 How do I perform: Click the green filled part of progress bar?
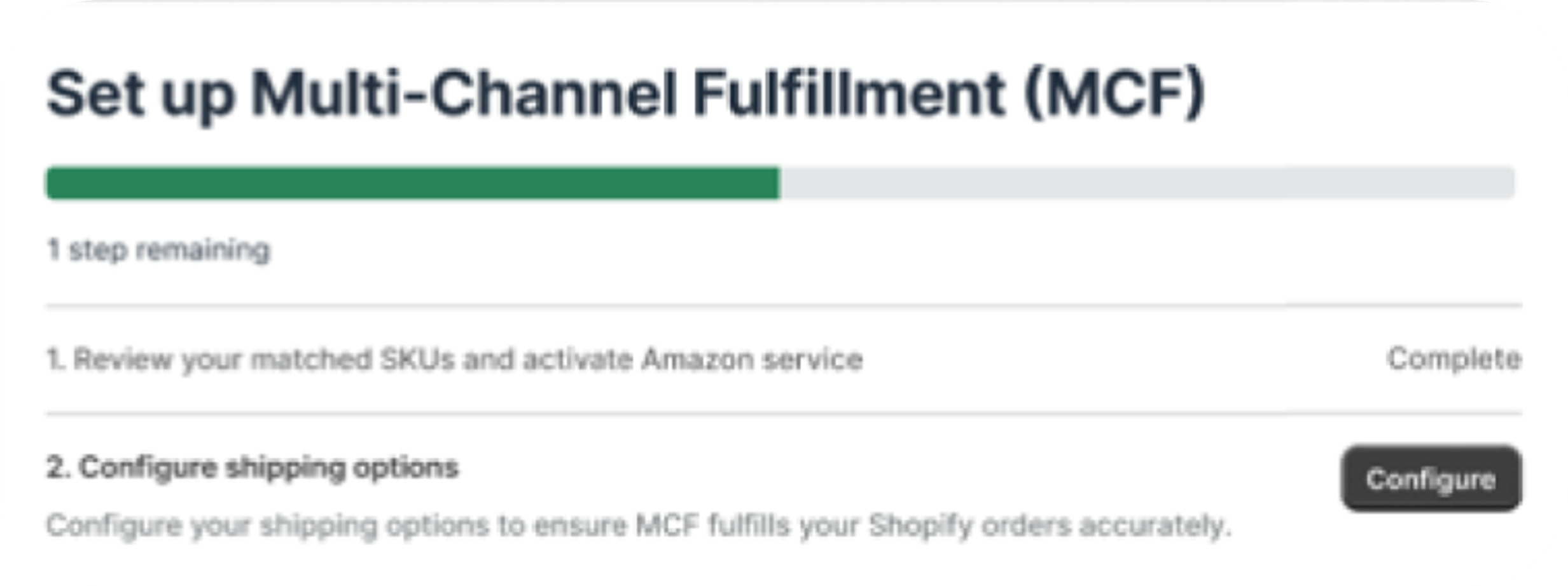[412, 183]
